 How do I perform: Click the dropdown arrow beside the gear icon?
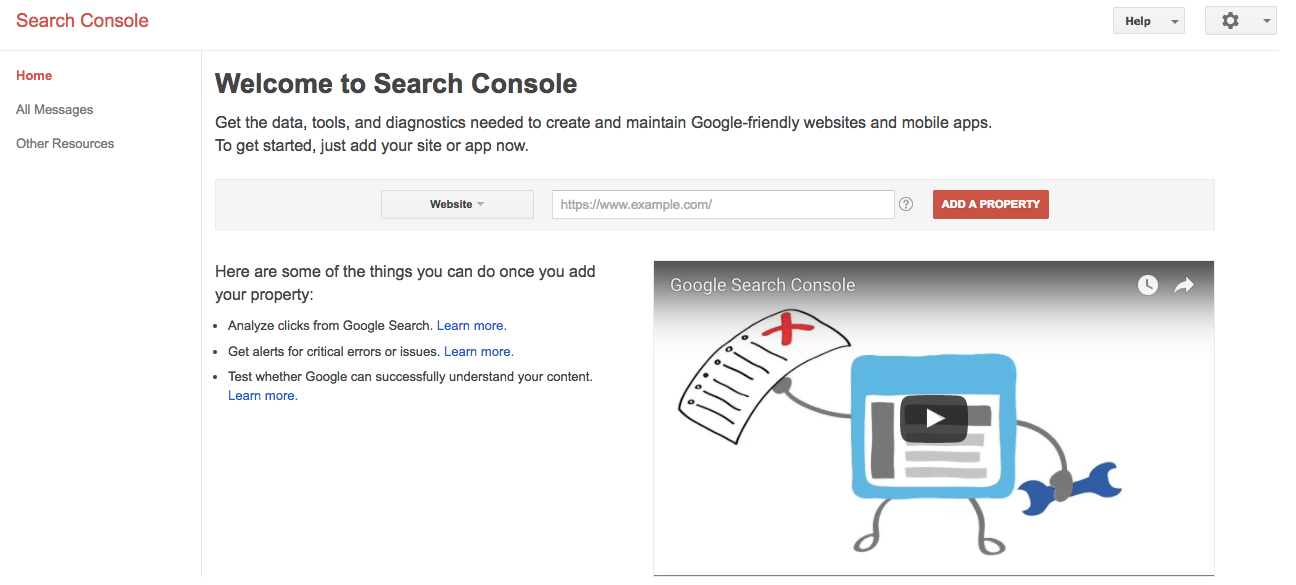coord(1267,21)
